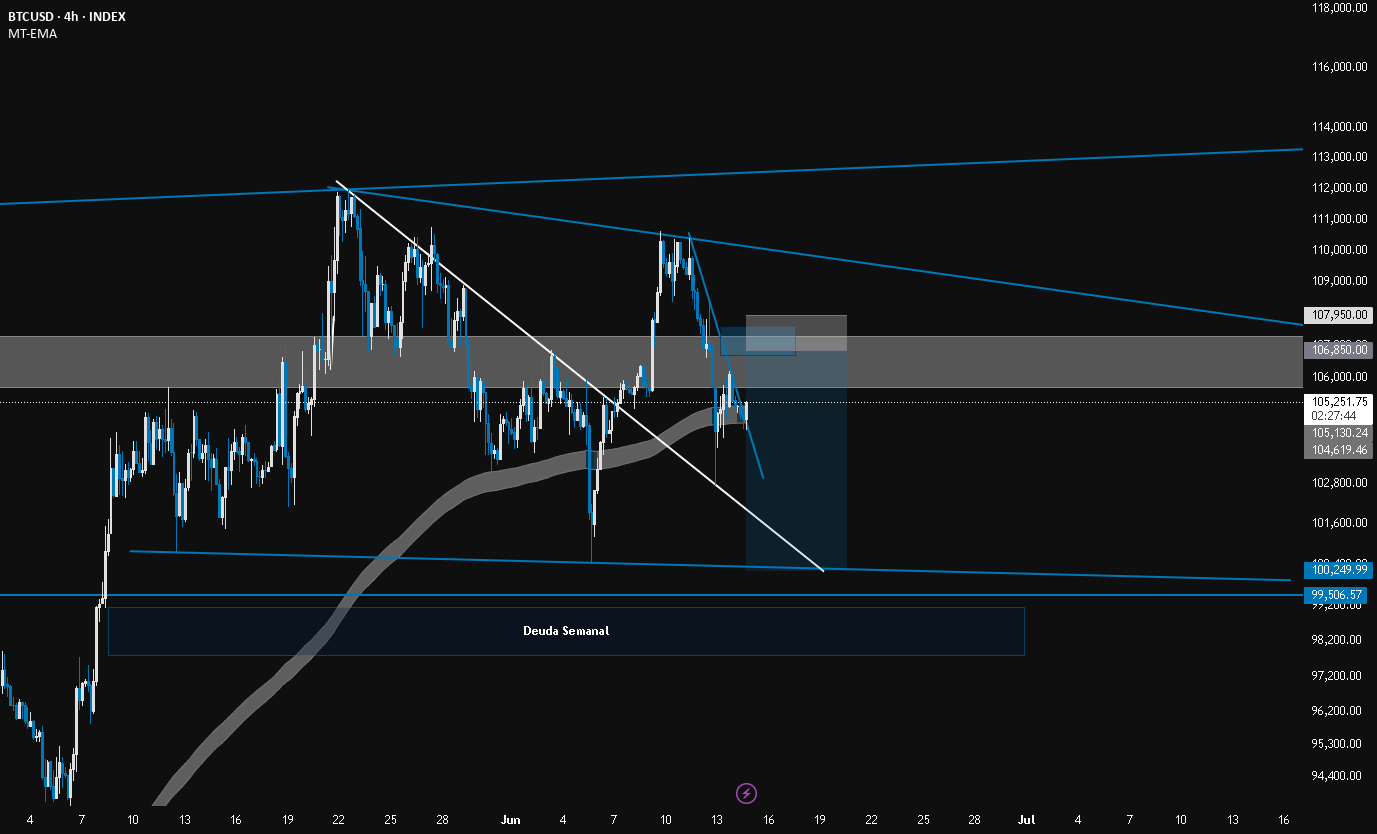The width and height of the screenshot is (1377, 834).
Task: Click the 118,000.00 price axis label
Action: pos(1340,8)
